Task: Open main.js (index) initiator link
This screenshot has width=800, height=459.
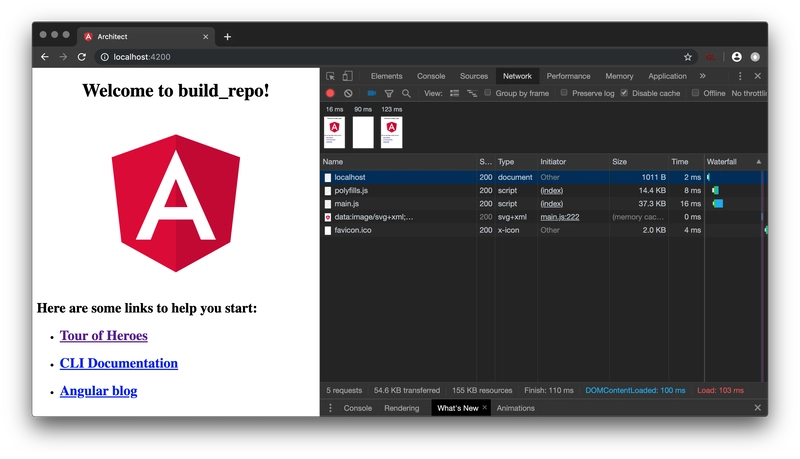Action: (x=552, y=204)
